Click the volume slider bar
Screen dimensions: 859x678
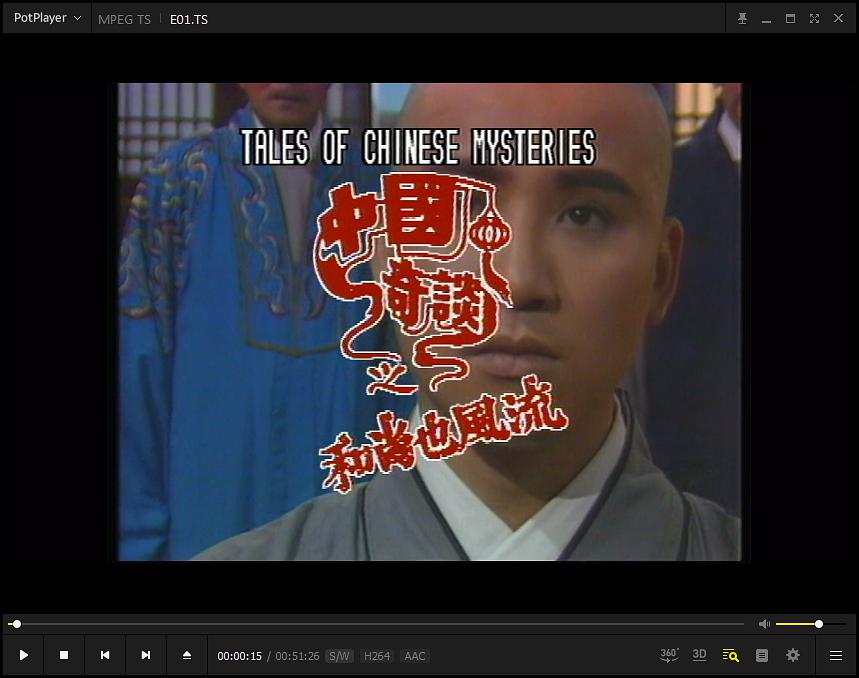pos(811,624)
